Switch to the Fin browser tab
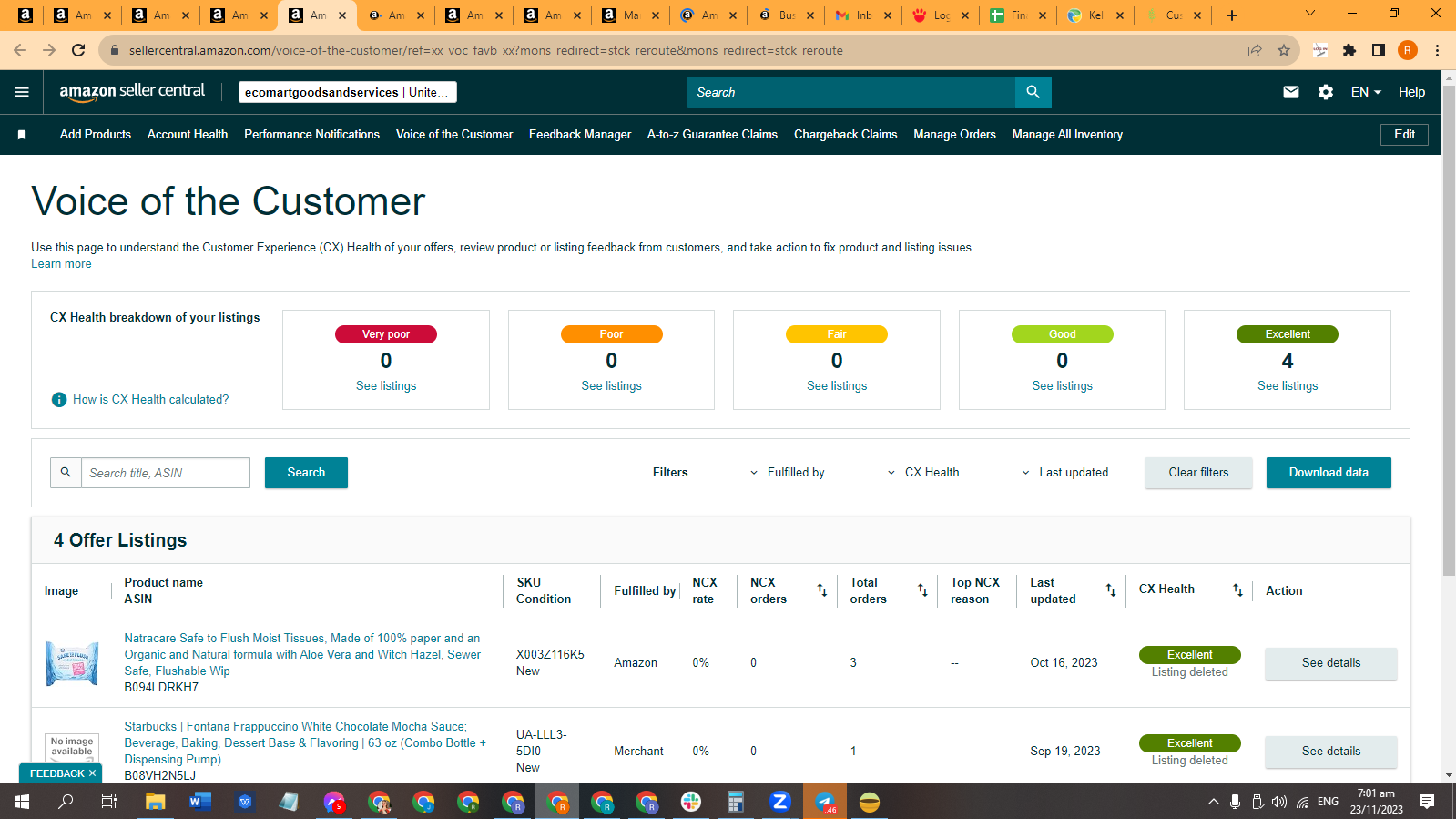1456x819 pixels. point(1018,15)
